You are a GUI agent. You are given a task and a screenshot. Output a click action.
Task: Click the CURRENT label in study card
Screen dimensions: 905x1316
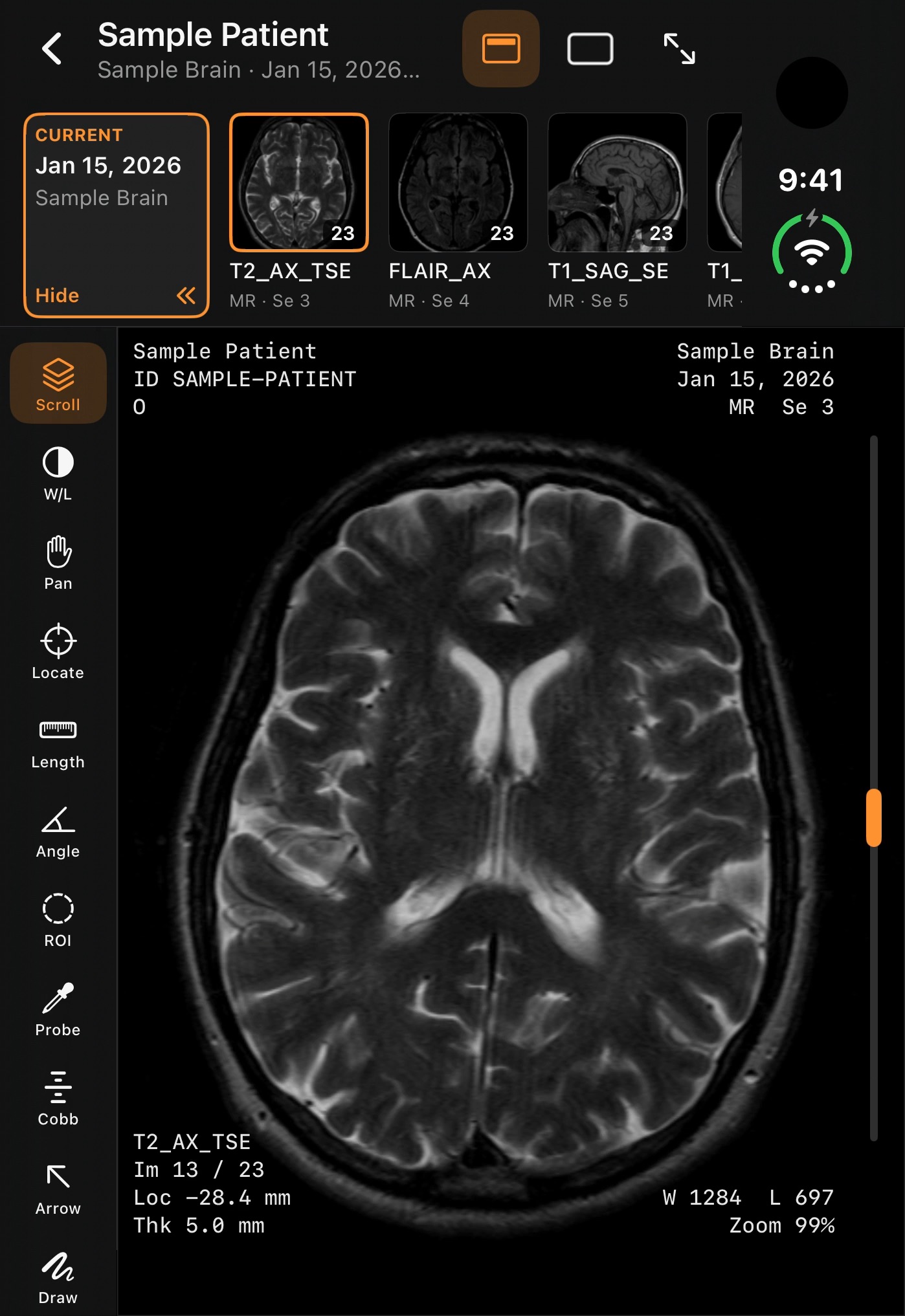pos(79,135)
